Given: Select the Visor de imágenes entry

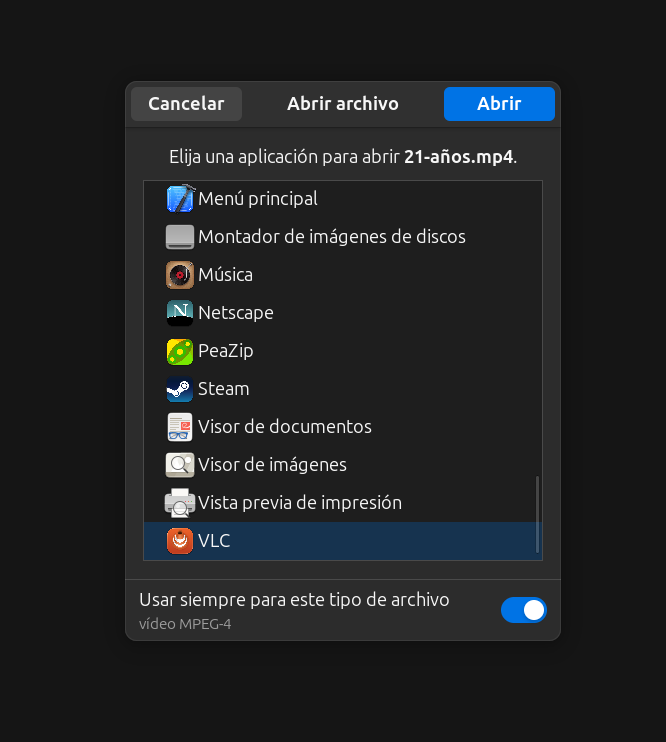Looking at the screenshot, I should [x=272, y=465].
